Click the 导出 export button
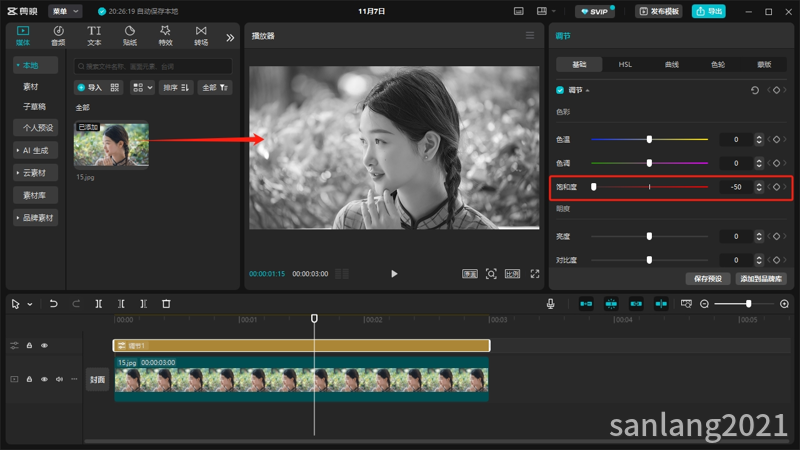The image size is (800, 450). (x=709, y=11)
